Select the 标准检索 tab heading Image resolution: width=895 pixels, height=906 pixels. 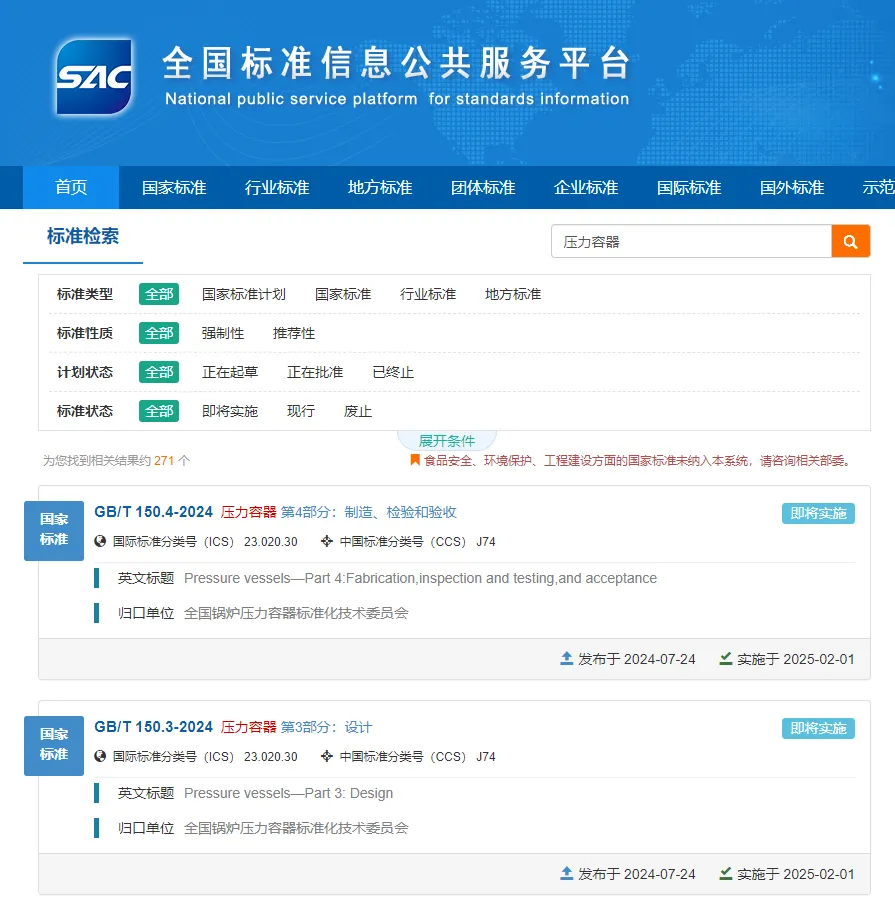pyautogui.click(x=83, y=236)
